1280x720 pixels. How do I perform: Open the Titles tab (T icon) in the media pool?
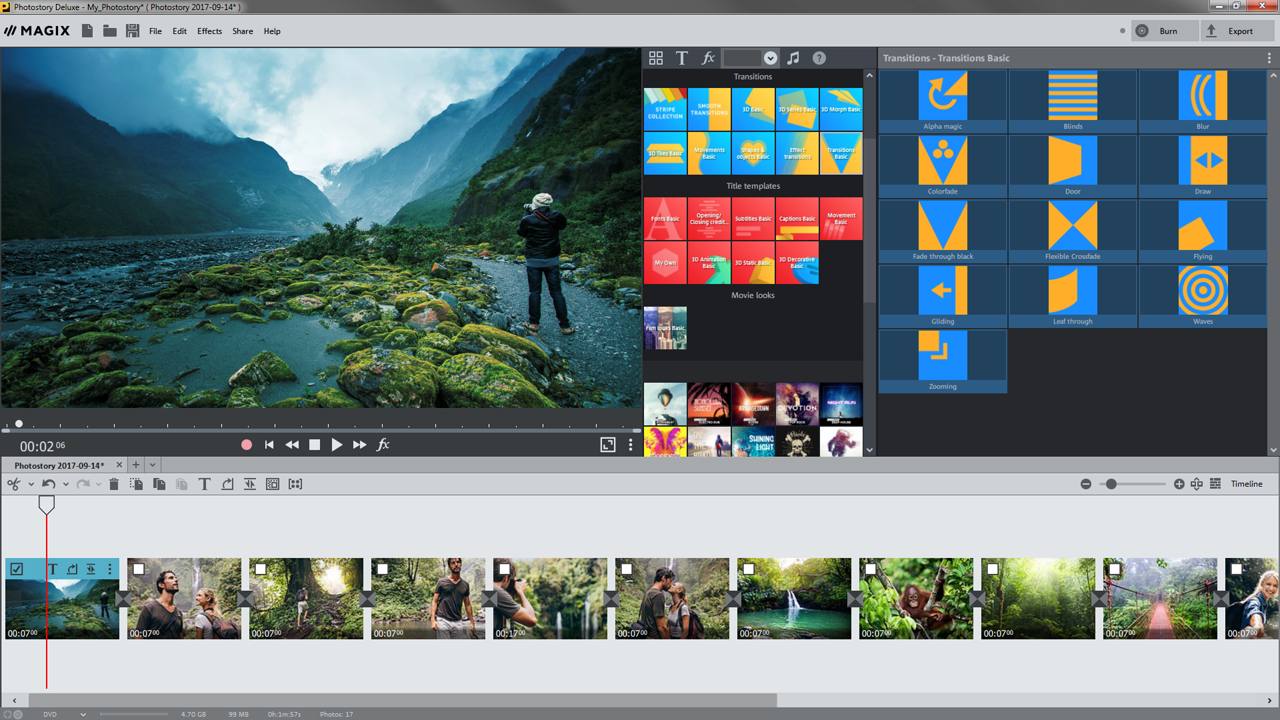pyautogui.click(x=682, y=58)
